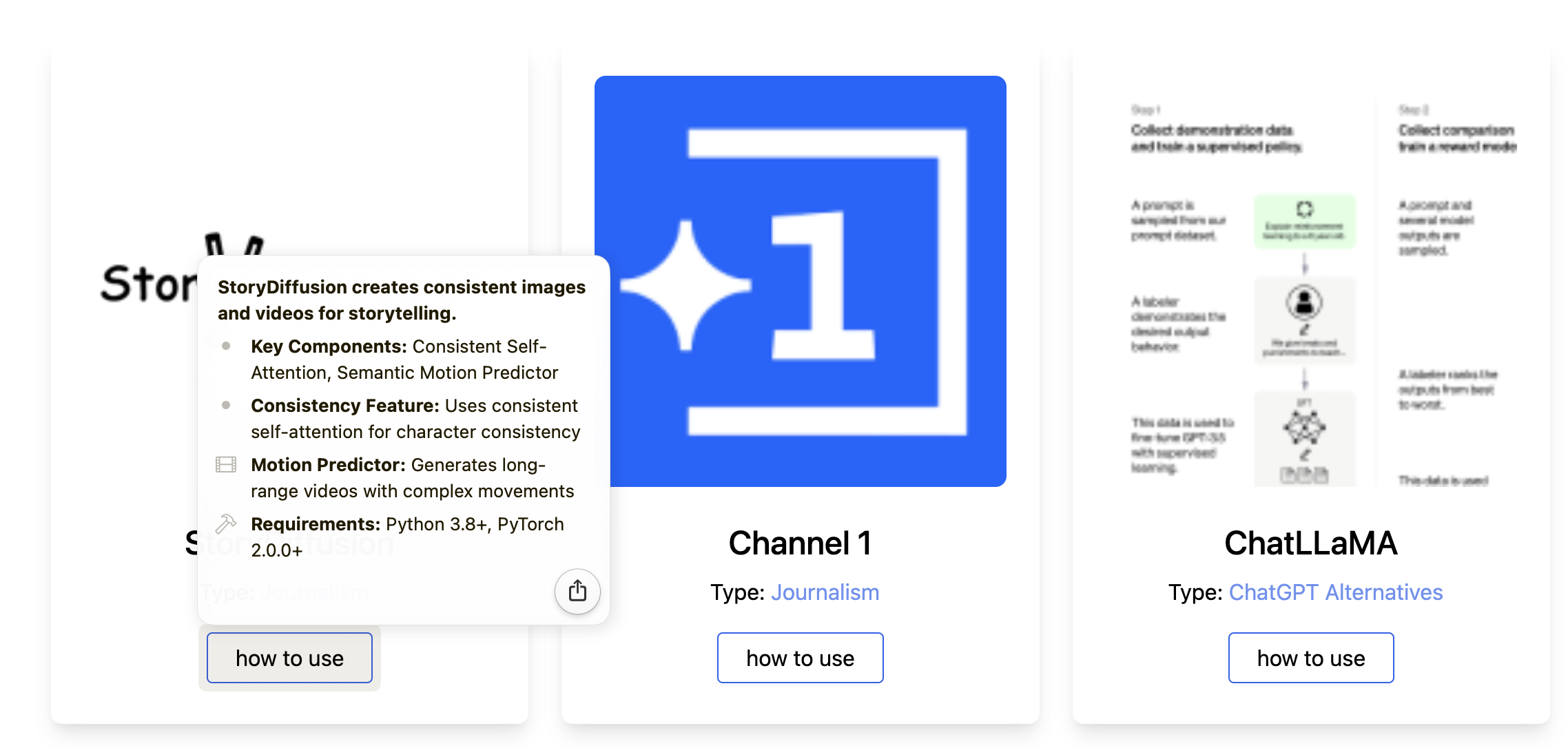Click the green box in ChatLLaMA diagram
This screenshot has height=748, width=1568.
click(x=1304, y=221)
